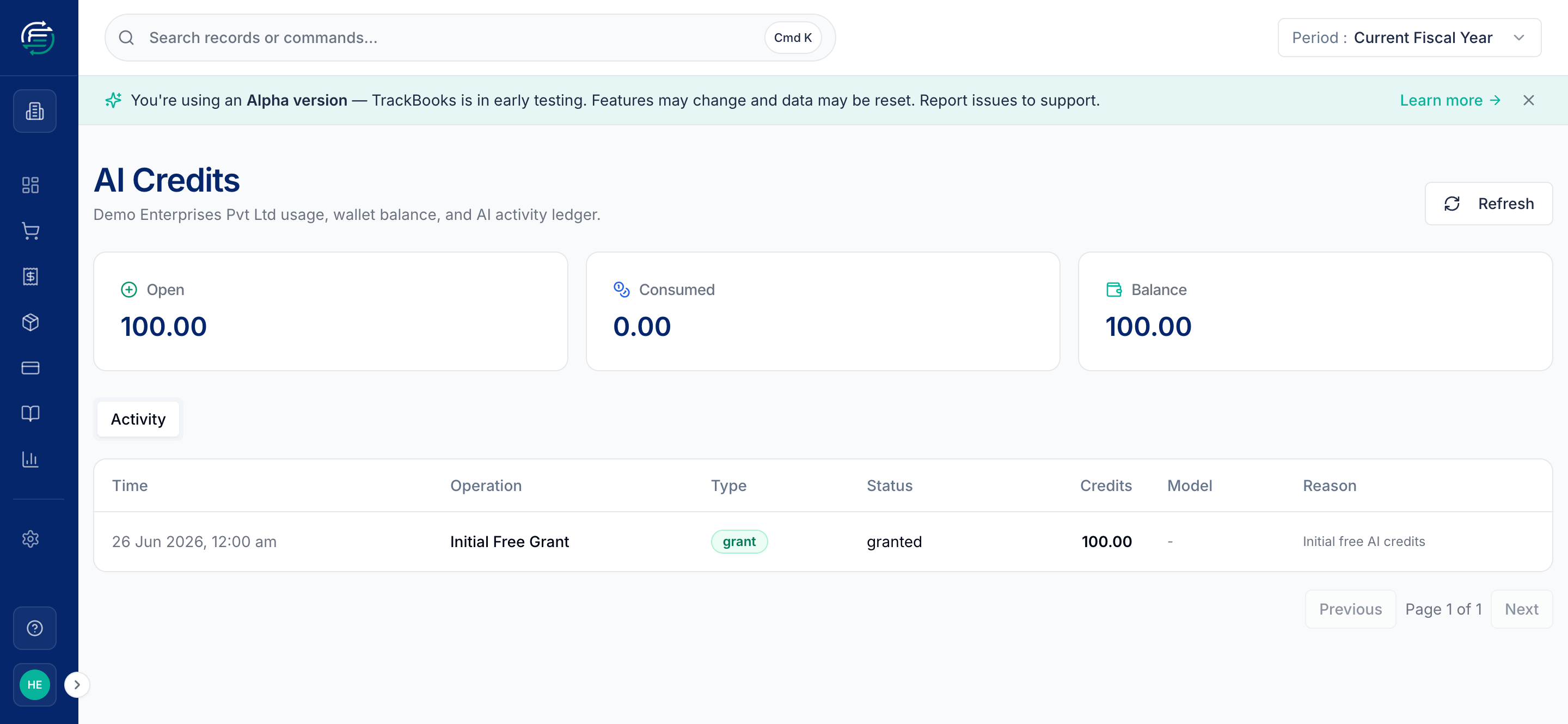The height and width of the screenshot is (724, 1568).
Task: Go to the Next page
Action: [x=1521, y=609]
